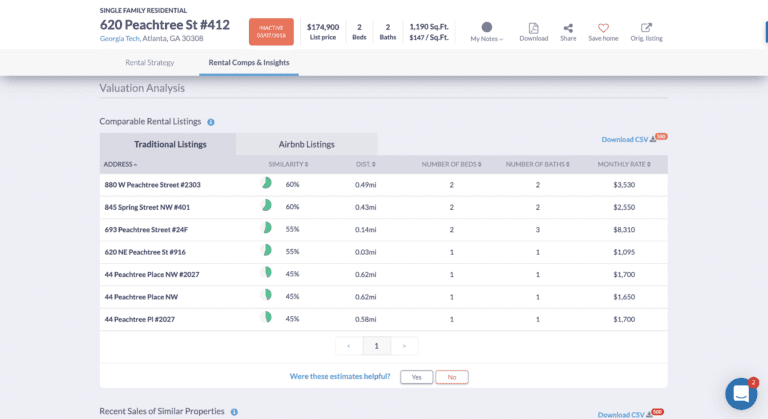Click the Download document icon

[x=533, y=29]
